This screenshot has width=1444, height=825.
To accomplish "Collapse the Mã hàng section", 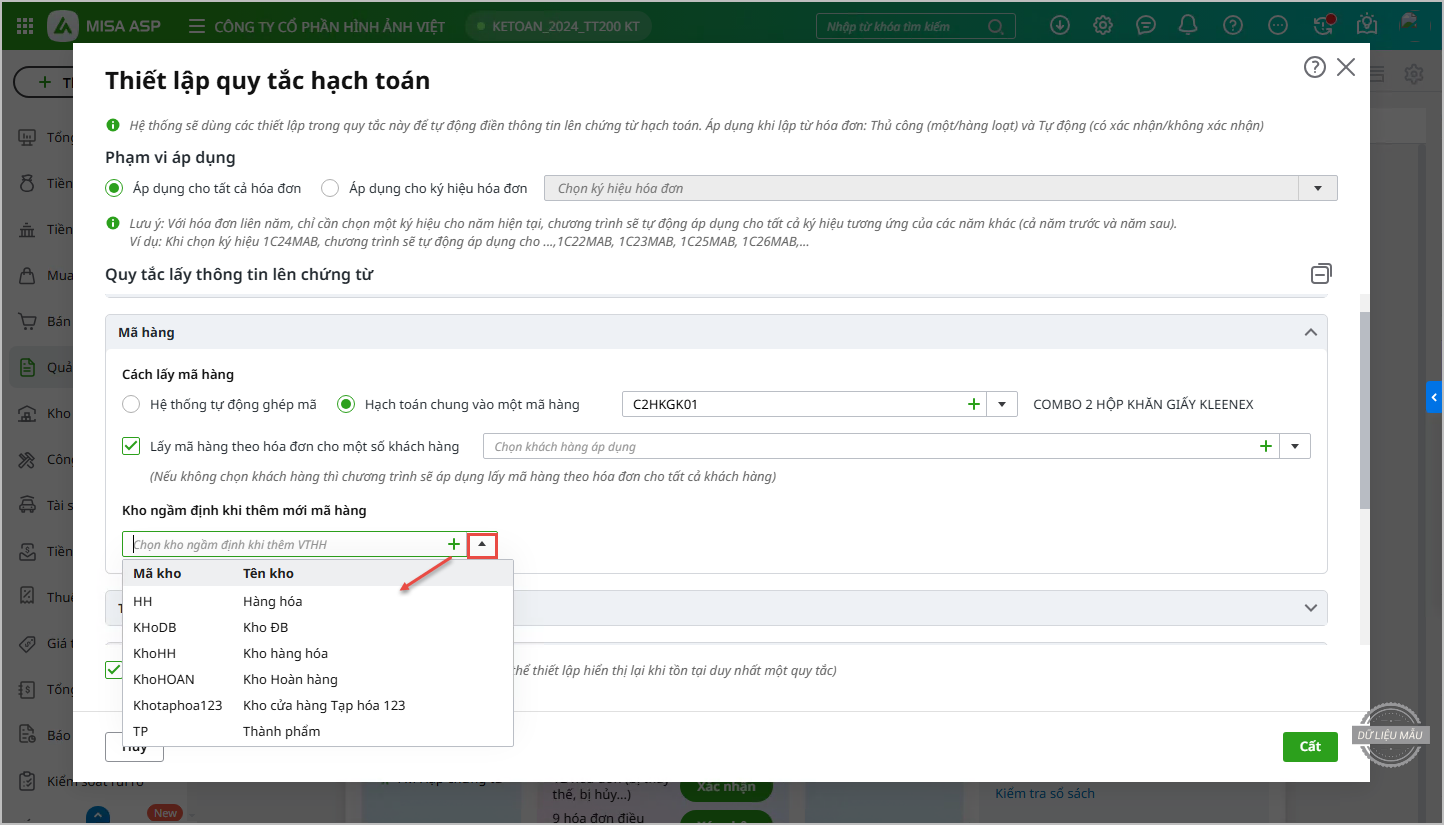I will click(1310, 332).
